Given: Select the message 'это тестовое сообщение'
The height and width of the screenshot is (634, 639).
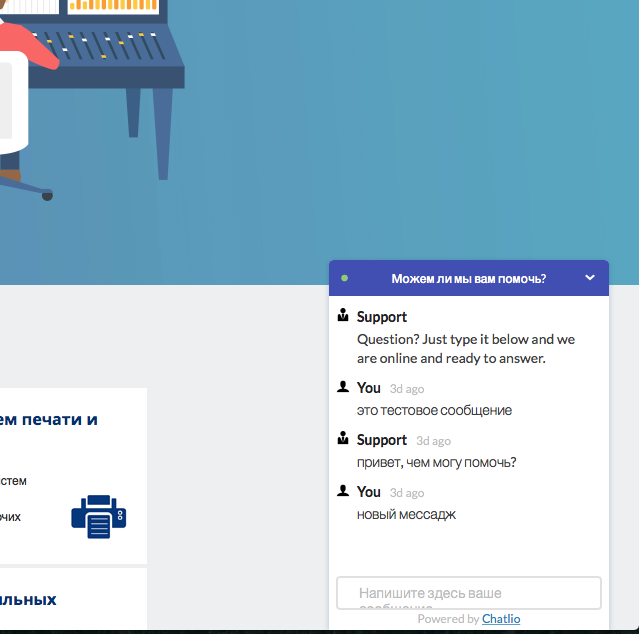Looking at the screenshot, I should pyautogui.click(x=434, y=410).
